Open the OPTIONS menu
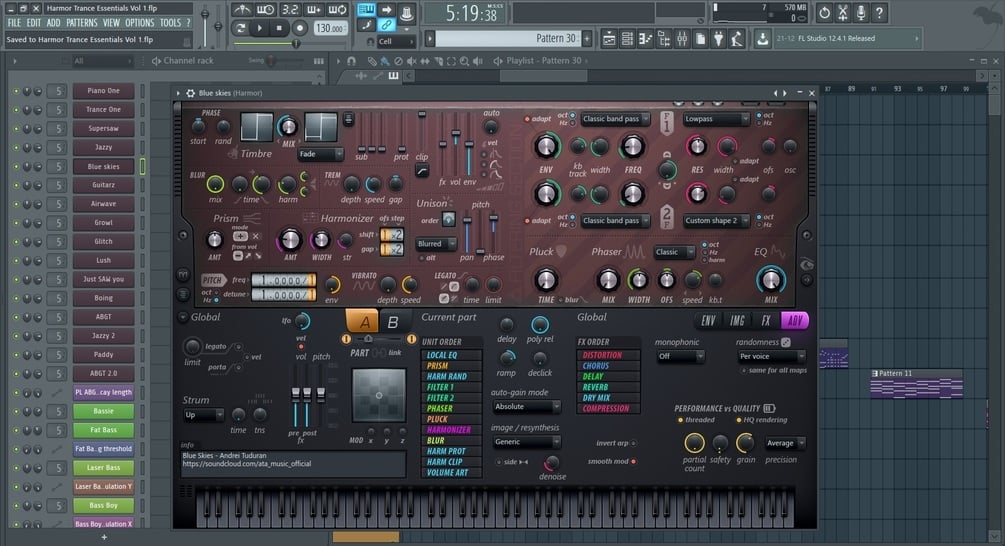Image resolution: width=1005 pixels, height=546 pixels. click(x=140, y=23)
